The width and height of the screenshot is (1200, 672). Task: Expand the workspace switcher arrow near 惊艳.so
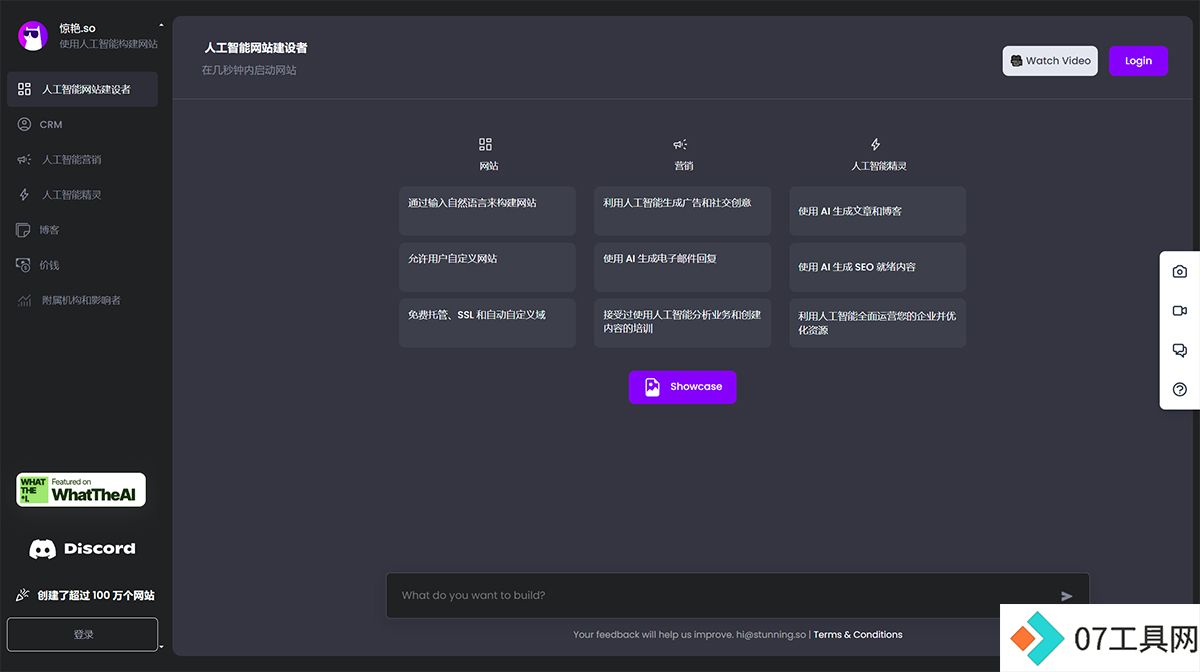tap(162, 25)
